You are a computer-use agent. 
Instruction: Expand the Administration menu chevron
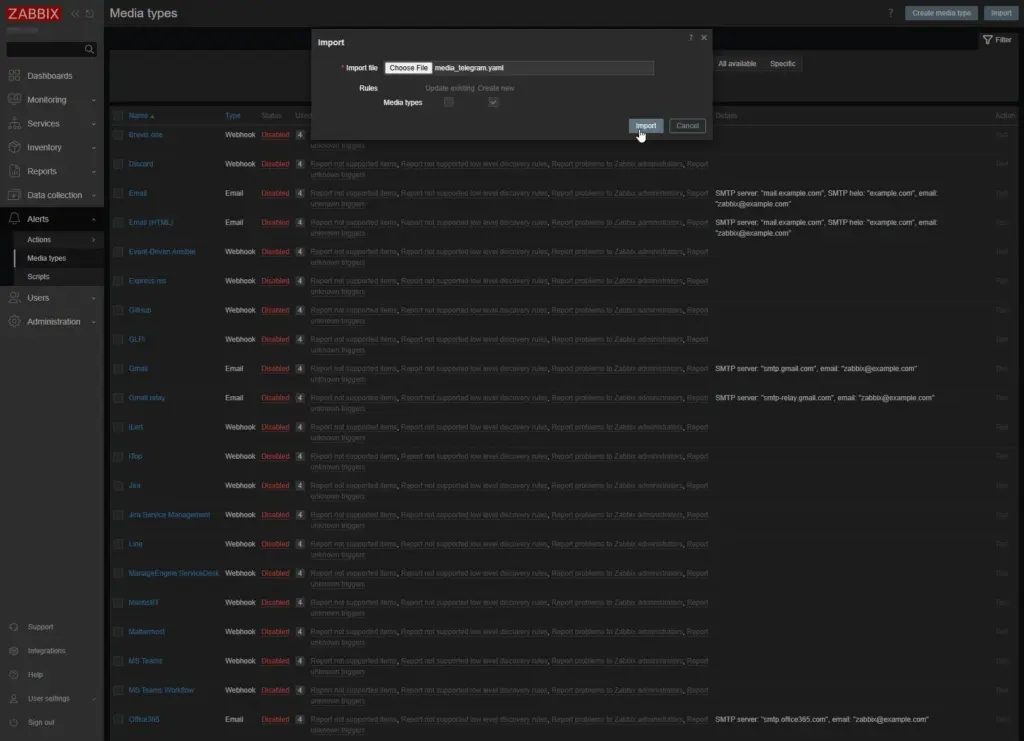tap(93, 322)
